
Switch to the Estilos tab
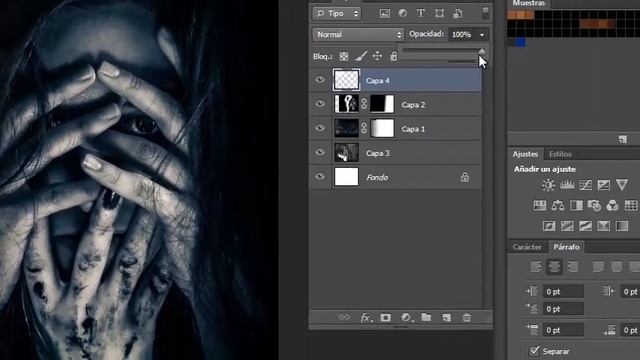click(x=560, y=154)
